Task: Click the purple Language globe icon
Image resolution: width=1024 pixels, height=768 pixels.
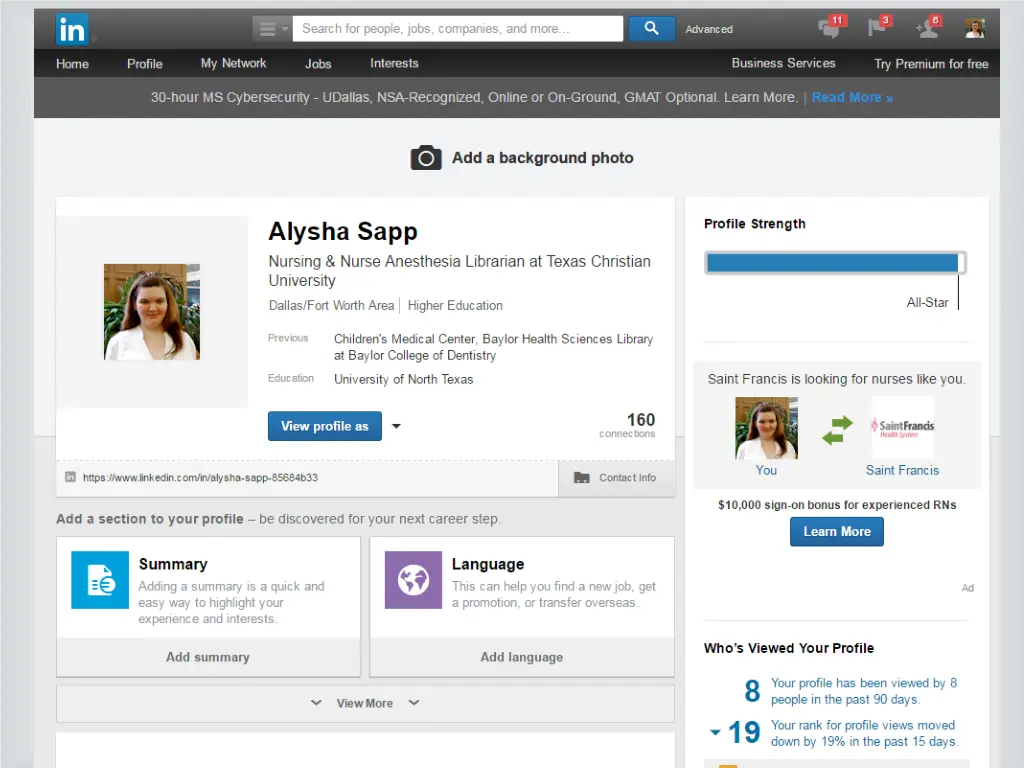Action: pyautogui.click(x=413, y=580)
